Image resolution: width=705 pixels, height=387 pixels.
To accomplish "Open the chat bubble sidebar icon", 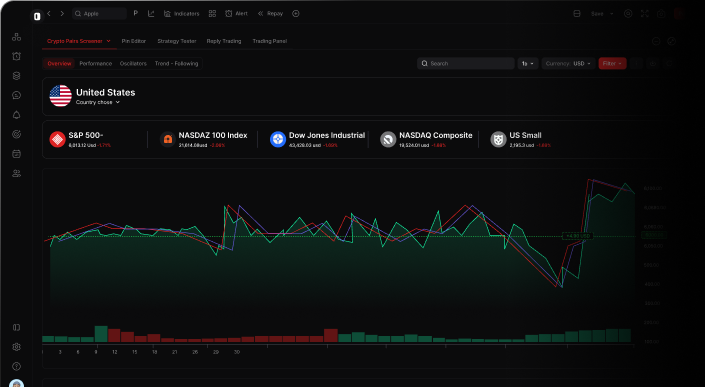I will point(17,95).
